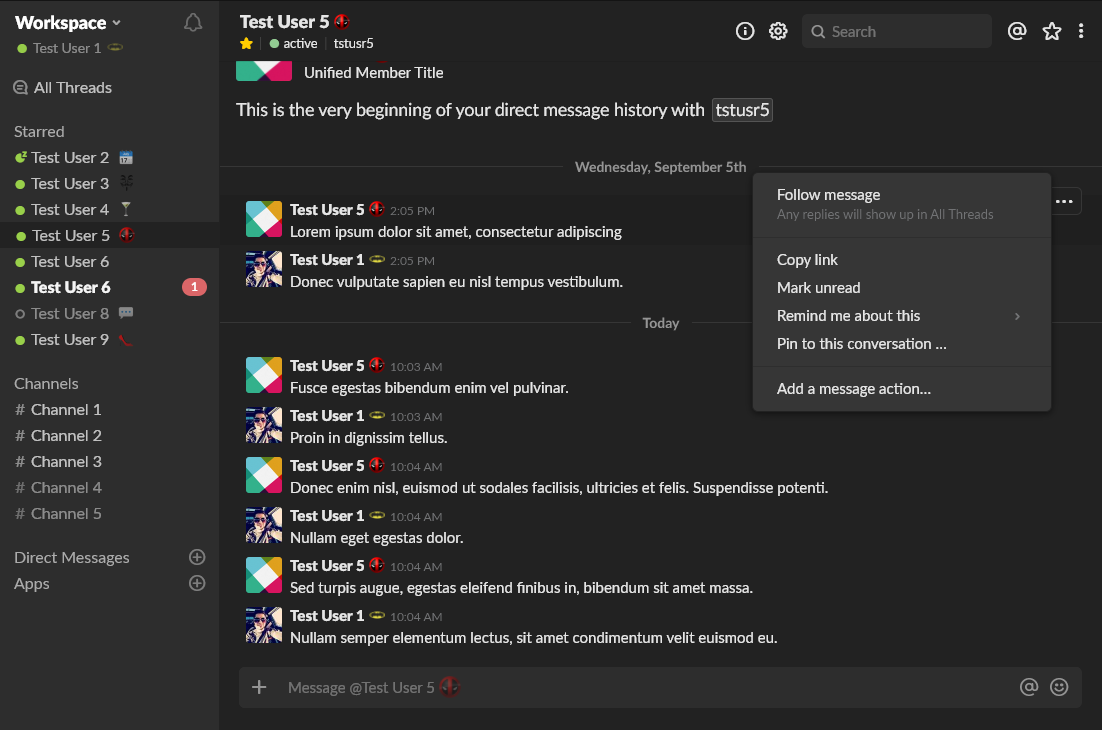Open channel details info icon

tap(745, 31)
